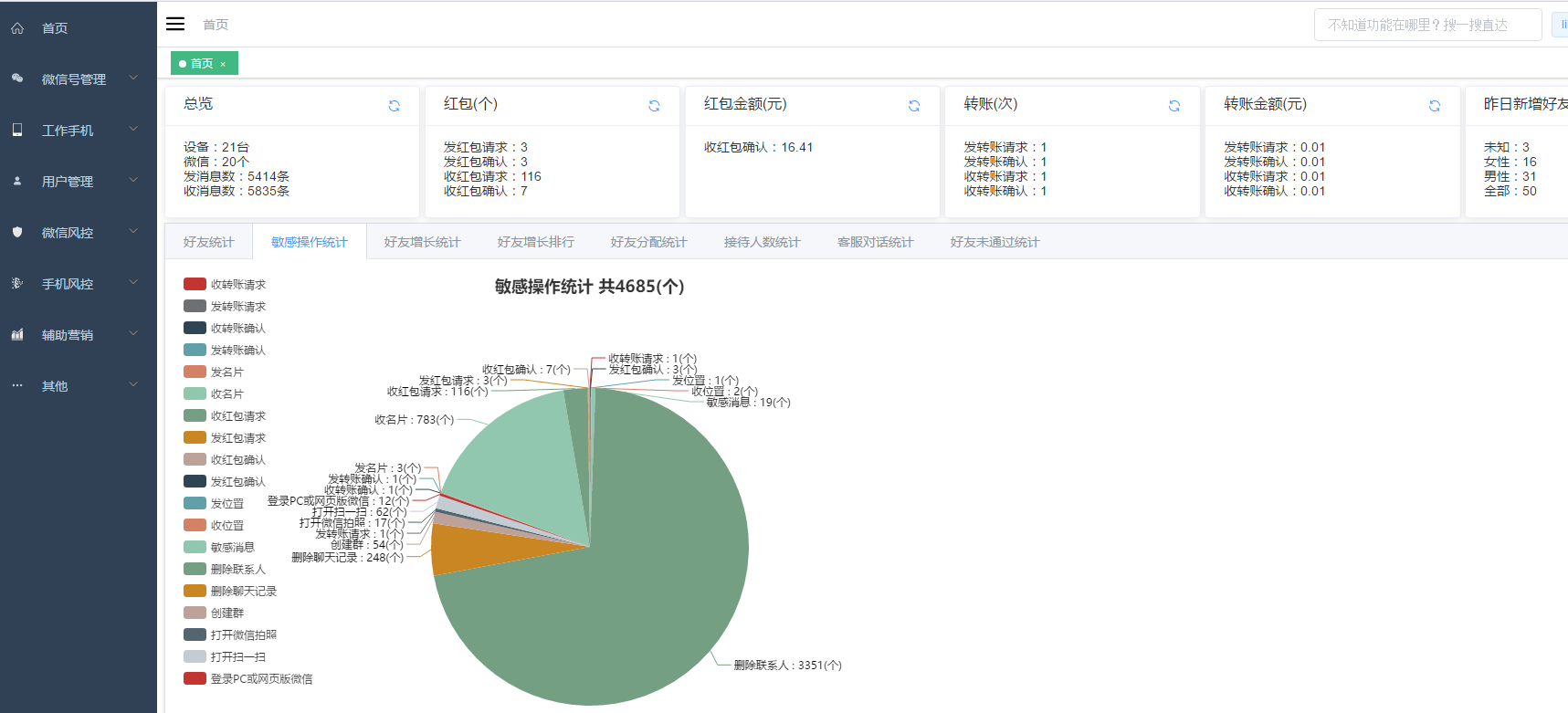The height and width of the screenshot is (713, 1568).
Task: Click 删除聊天记录 legend color swatch
Action: (195, 591)
